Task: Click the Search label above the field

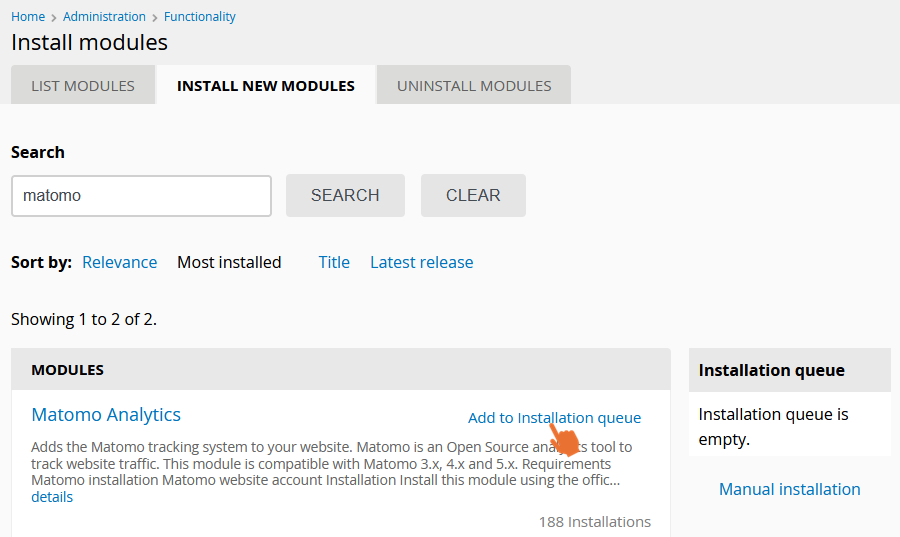Action: coord(38,152)
